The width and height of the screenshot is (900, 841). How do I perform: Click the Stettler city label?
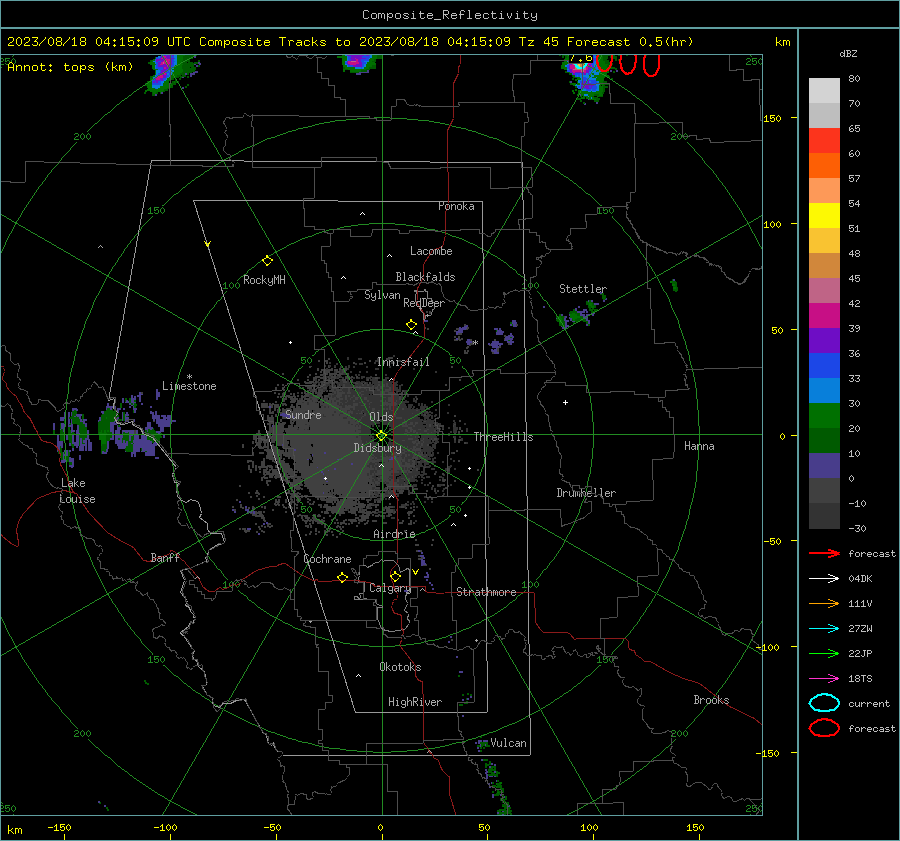[583, 289]
